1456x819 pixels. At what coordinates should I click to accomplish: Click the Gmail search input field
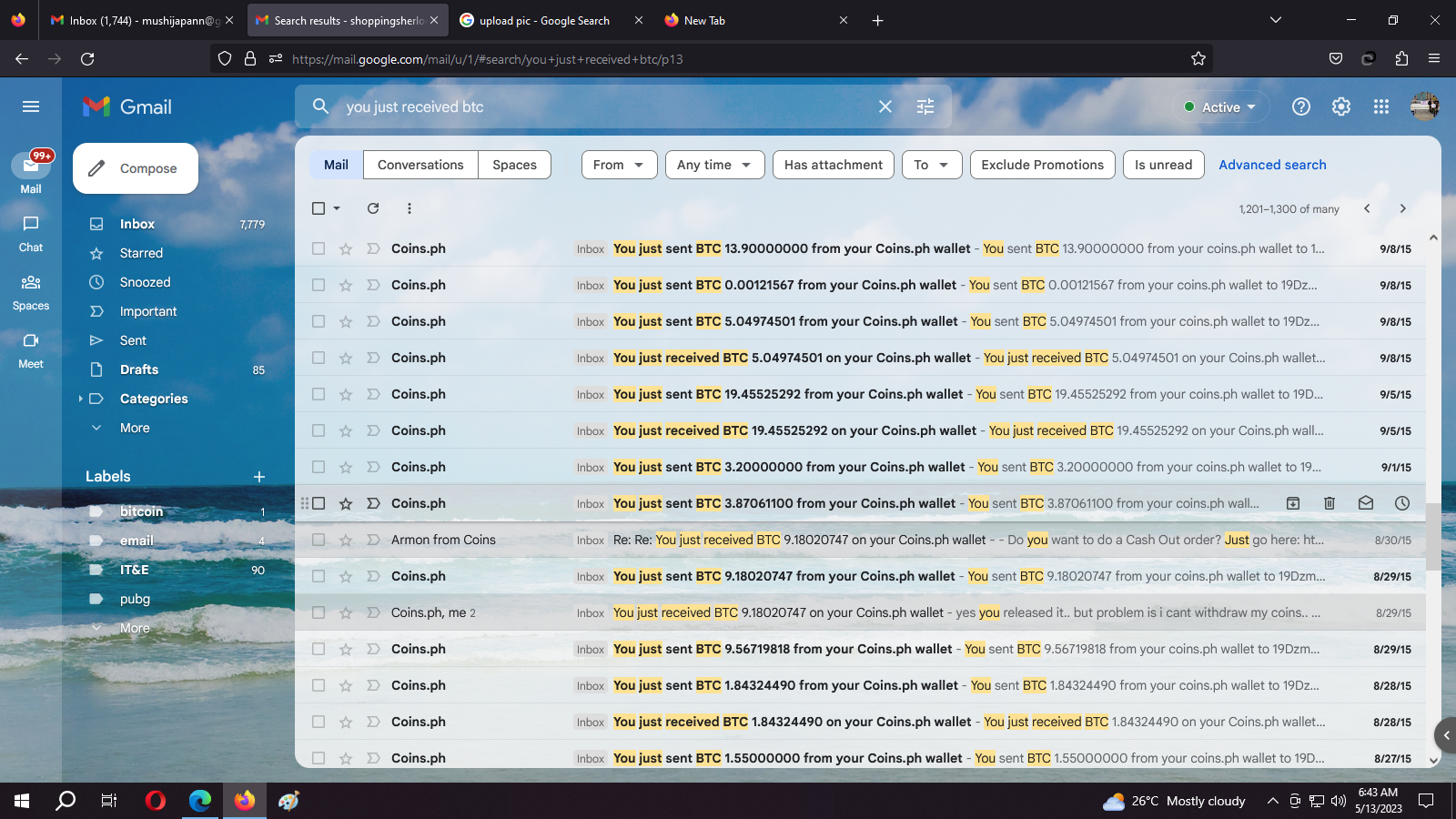coord(605,106)
